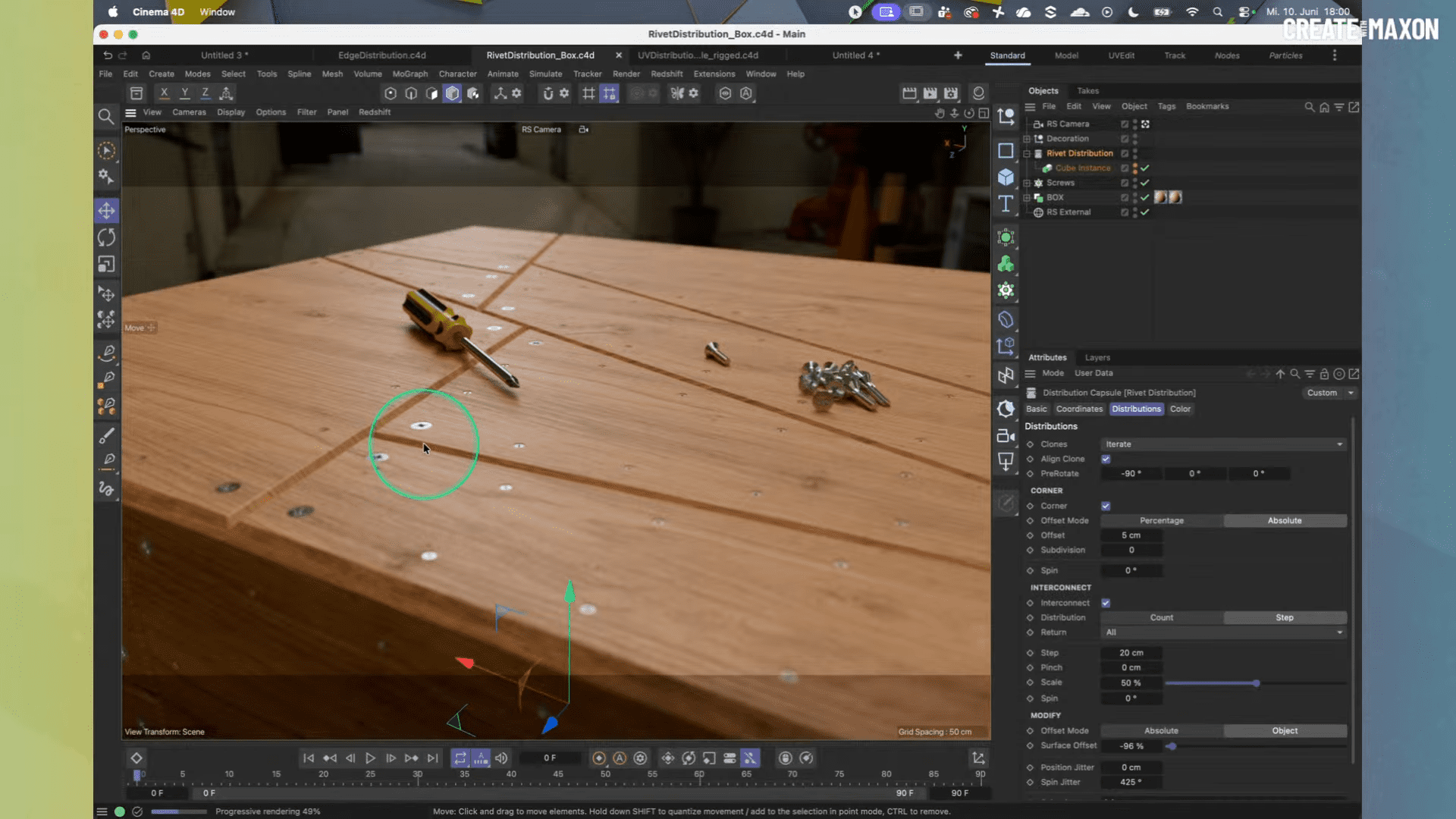Collapse the Rivet Distribution tree node
This screenshot has height=819, width=1456.
pyautogui.click(x=1027, y=153)
